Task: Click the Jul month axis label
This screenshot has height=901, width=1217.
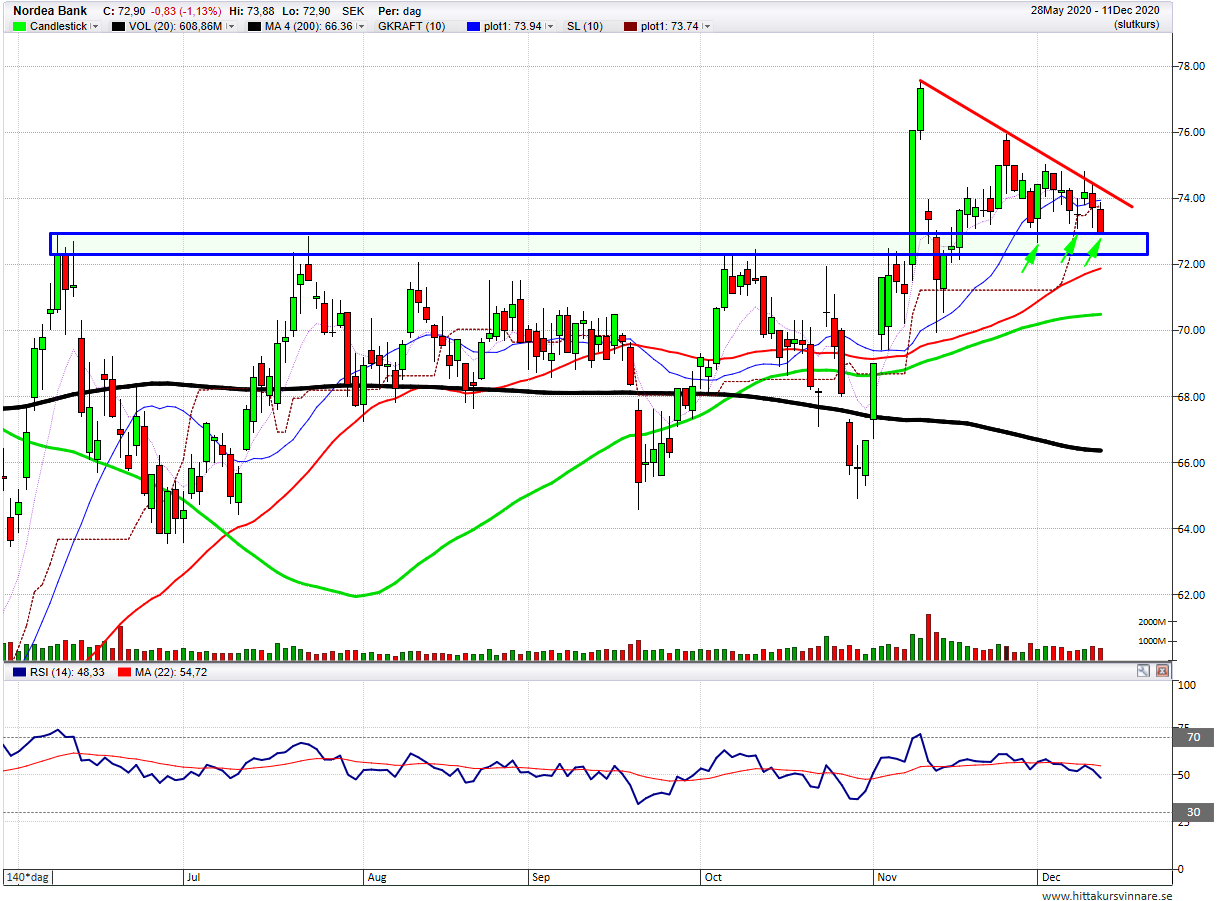Action: 195,877
